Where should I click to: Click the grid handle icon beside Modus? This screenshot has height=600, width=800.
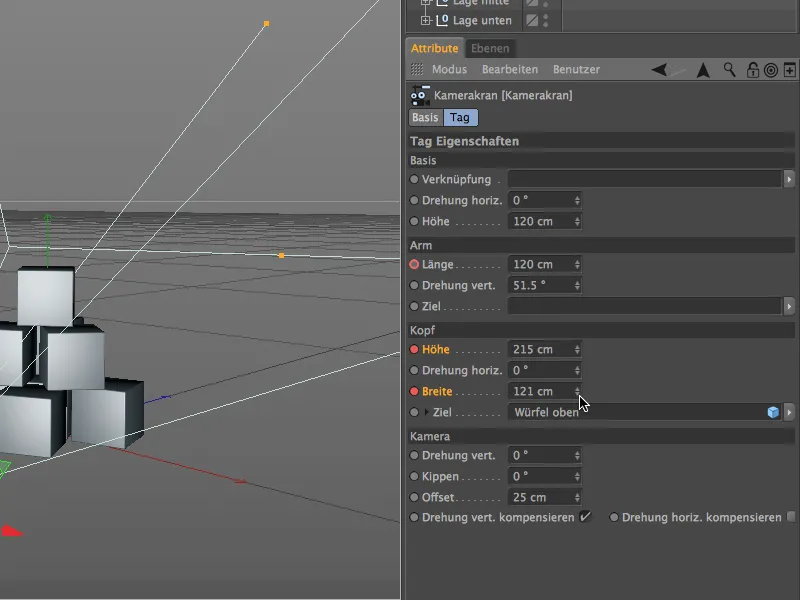click(417, 69)
